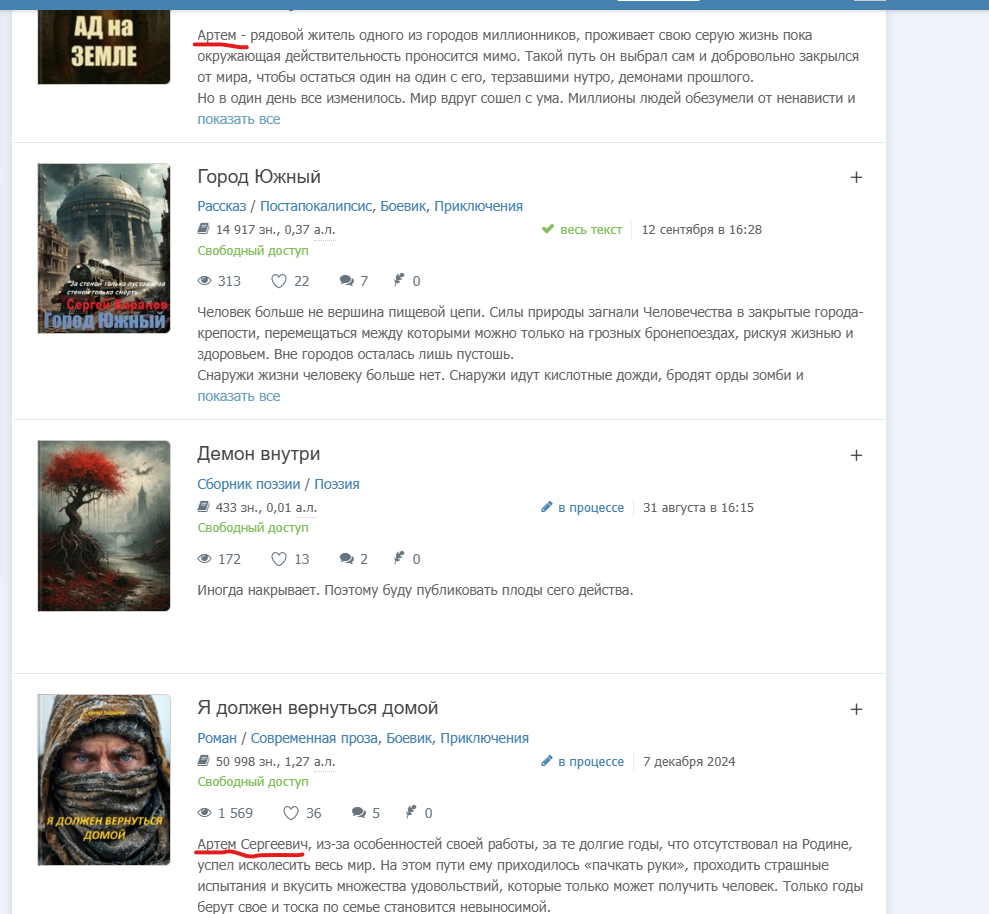
Task: Click the pencil icon by в процессе dated 7 декабря 2024
Action: 547,761
